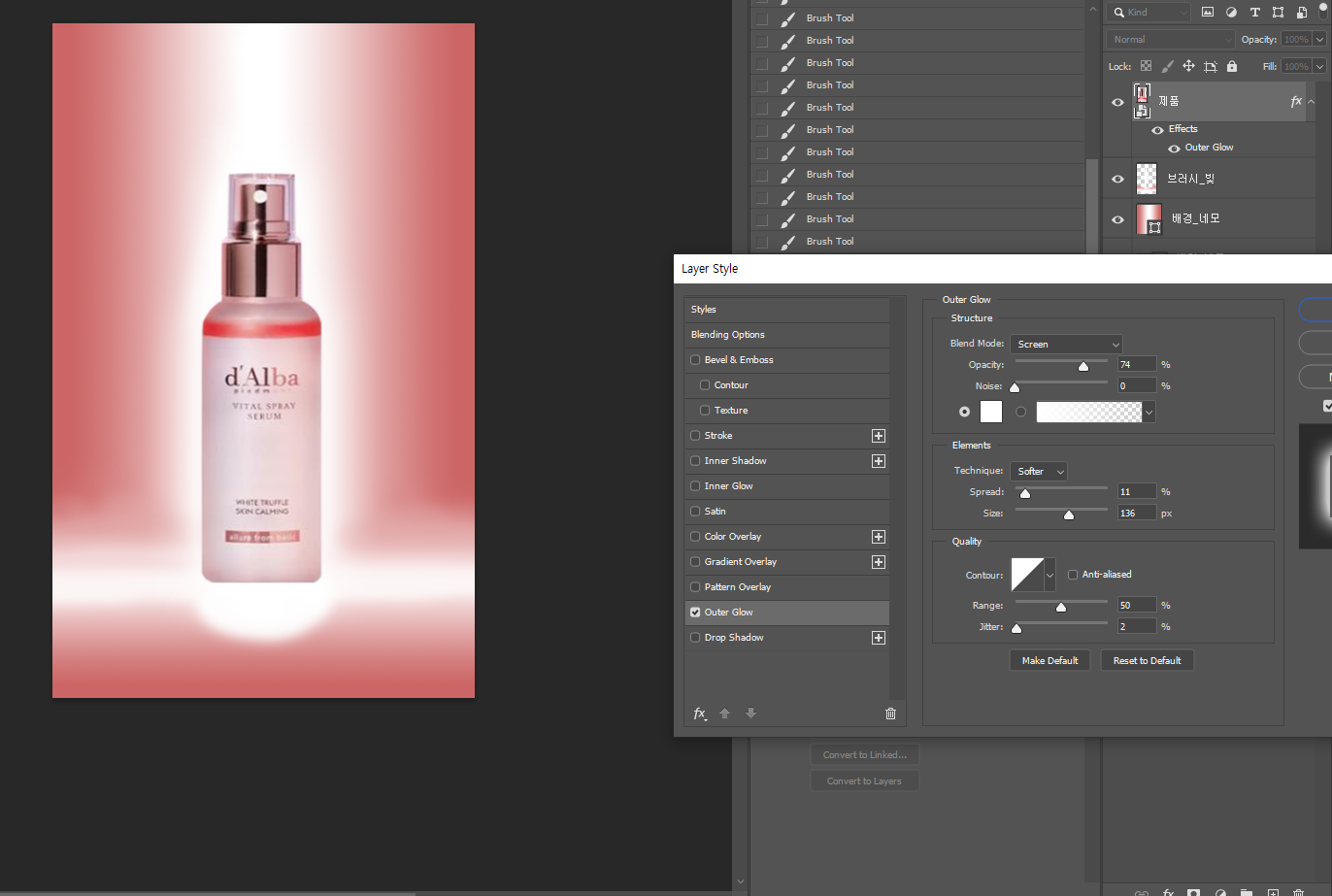Select the 브러시_빛 layer name
The width and height of the screenshot is (1332, 896).
pyautogui.click(x=1190, y=179)
